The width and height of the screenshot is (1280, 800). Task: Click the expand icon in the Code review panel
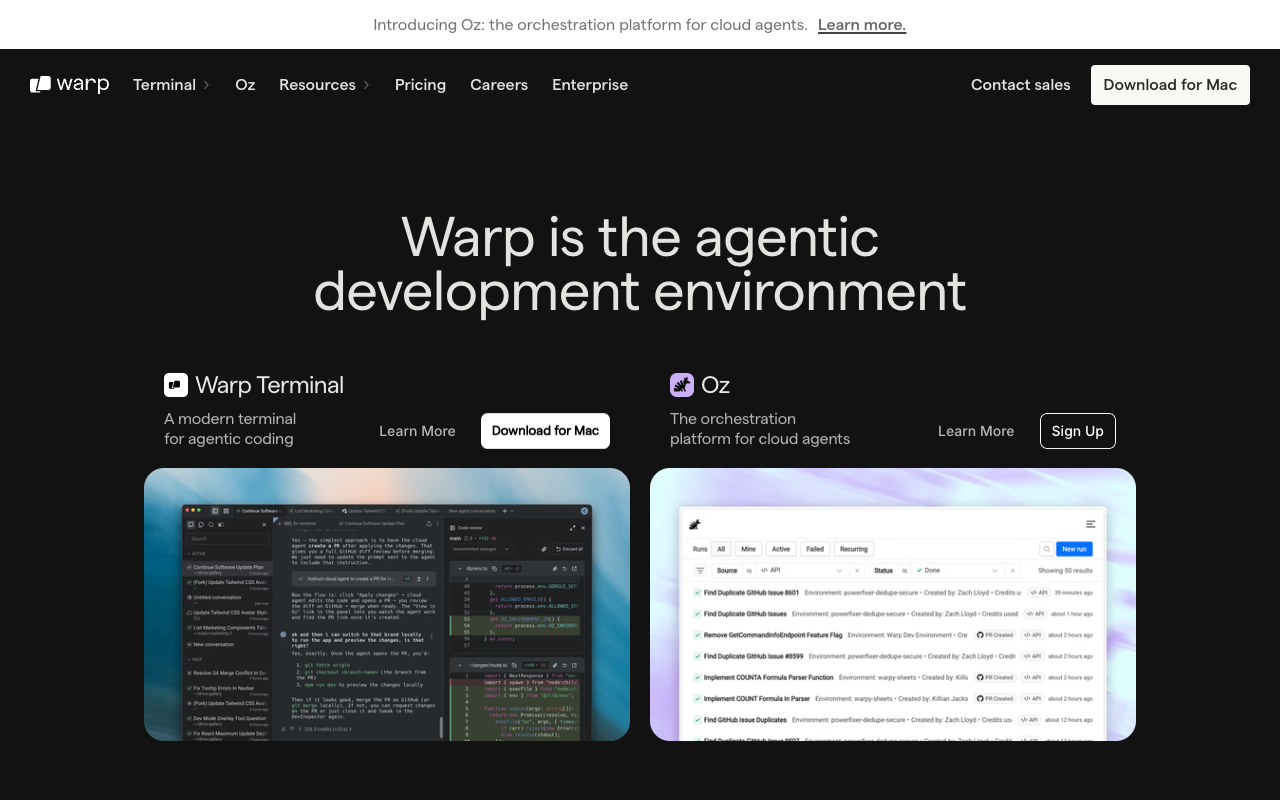[x=573, y=528]
